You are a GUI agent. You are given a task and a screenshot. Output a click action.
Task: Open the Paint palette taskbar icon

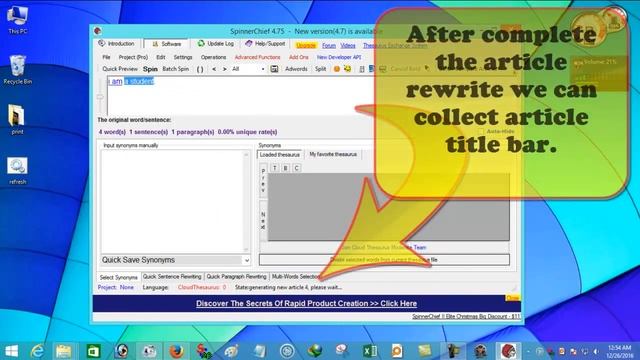[231, 351]
